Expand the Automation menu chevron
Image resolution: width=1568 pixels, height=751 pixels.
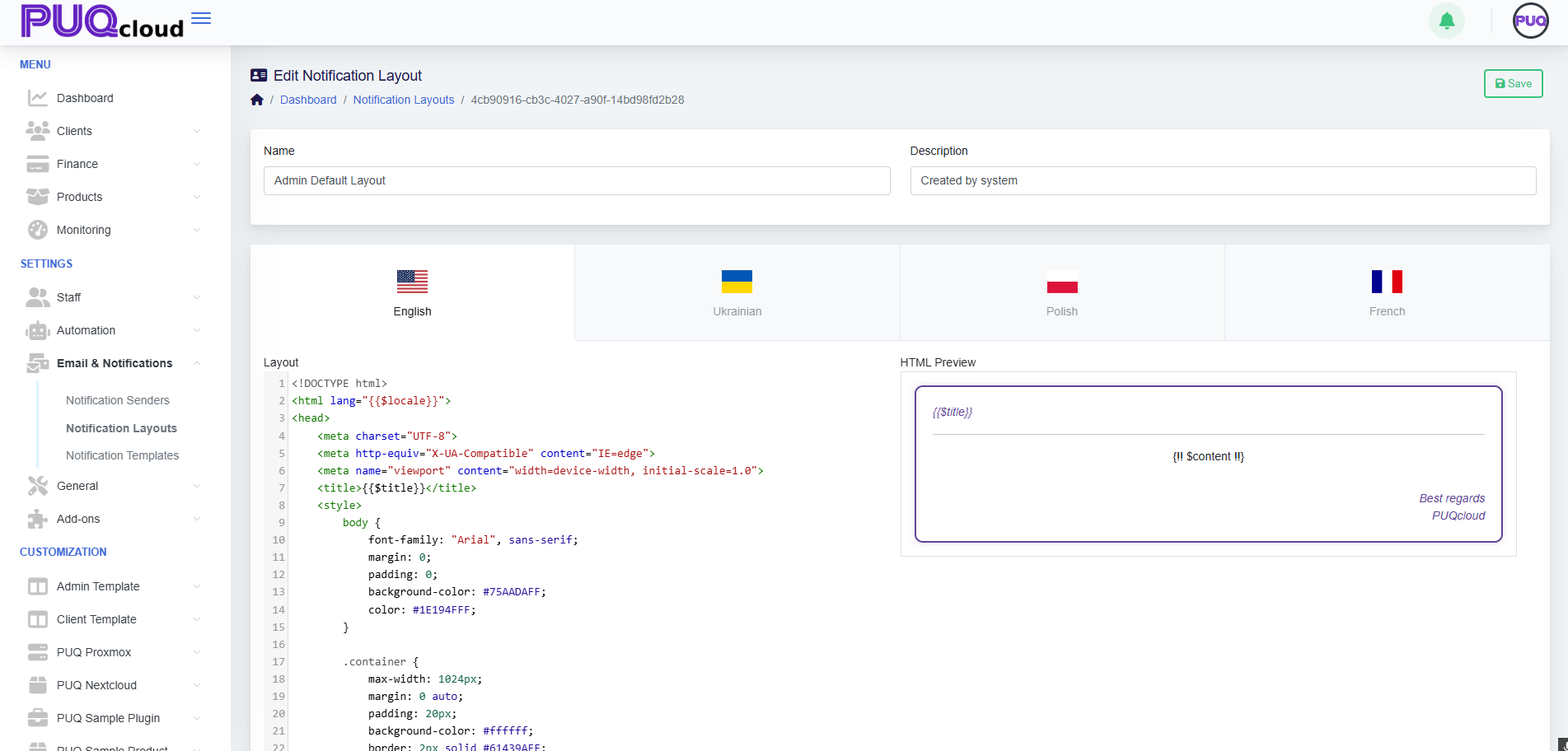pos(197,330)
